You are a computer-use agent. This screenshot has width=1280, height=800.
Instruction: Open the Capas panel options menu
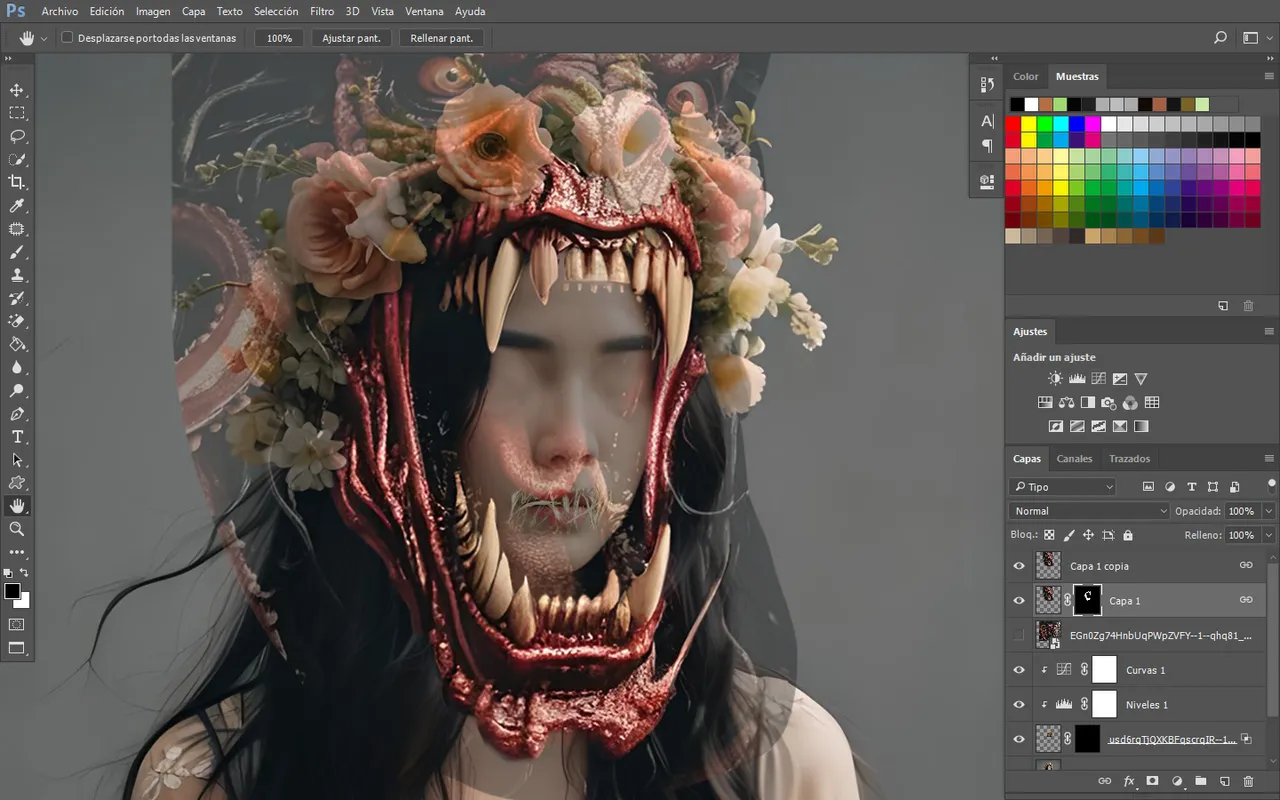(x=1269, y=459)
